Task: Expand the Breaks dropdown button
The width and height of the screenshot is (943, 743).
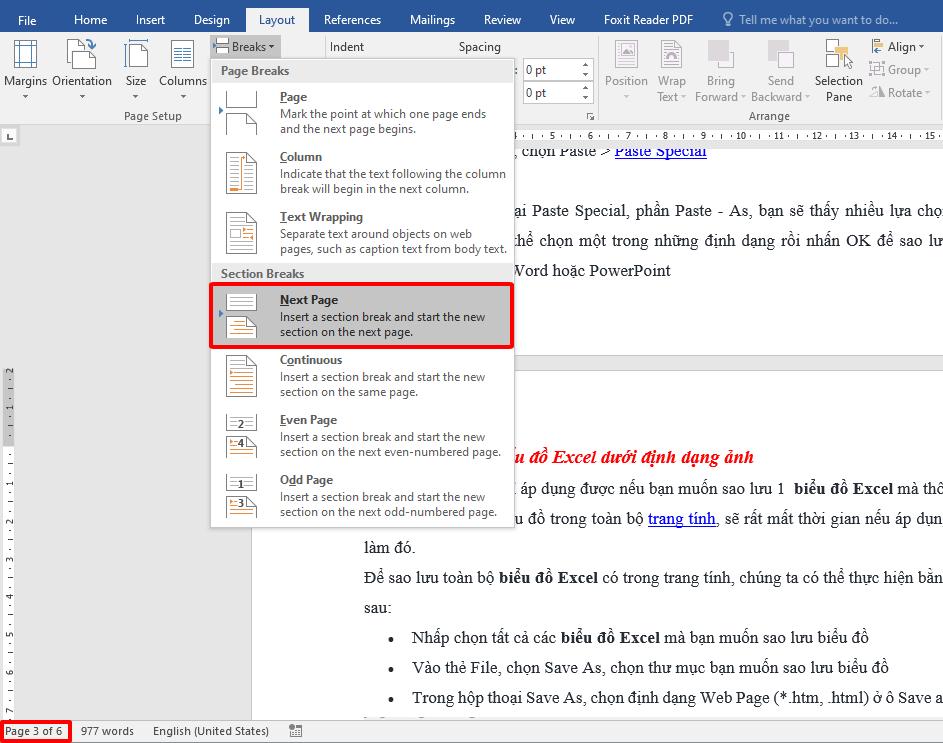Action: 245,46
